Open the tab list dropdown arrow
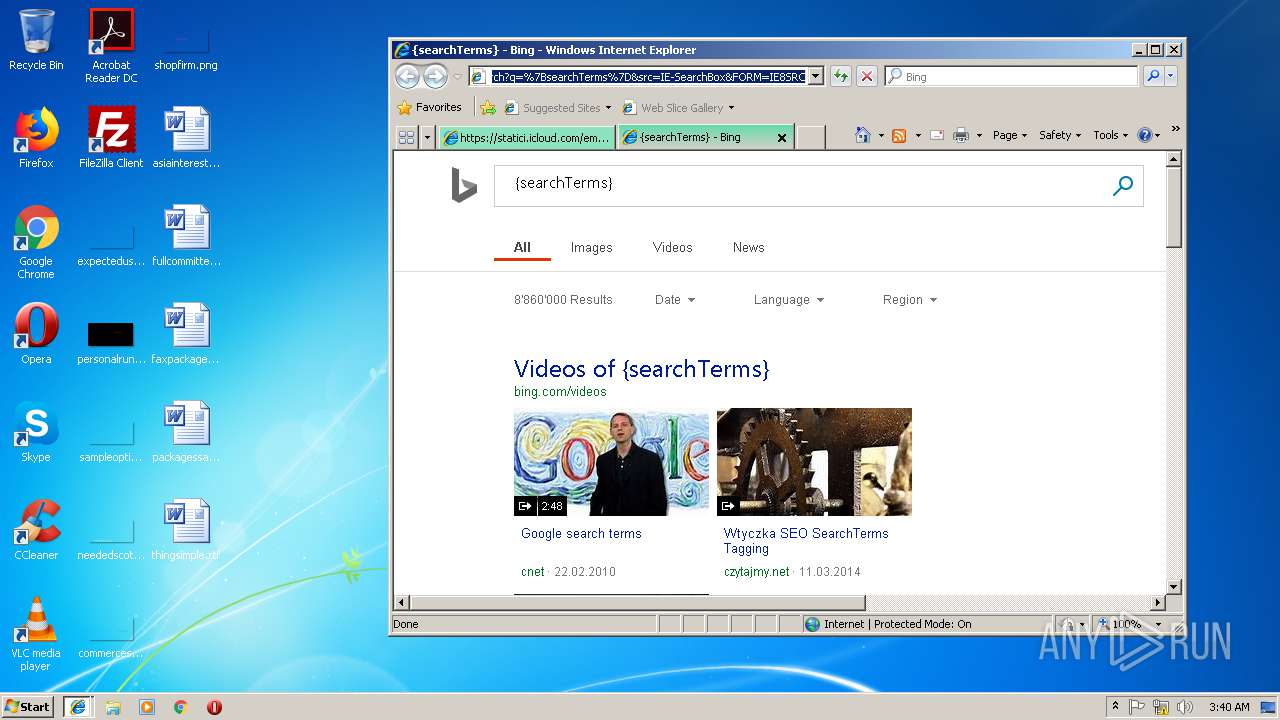The image size is (1280, 720). (x=428, y=137)
